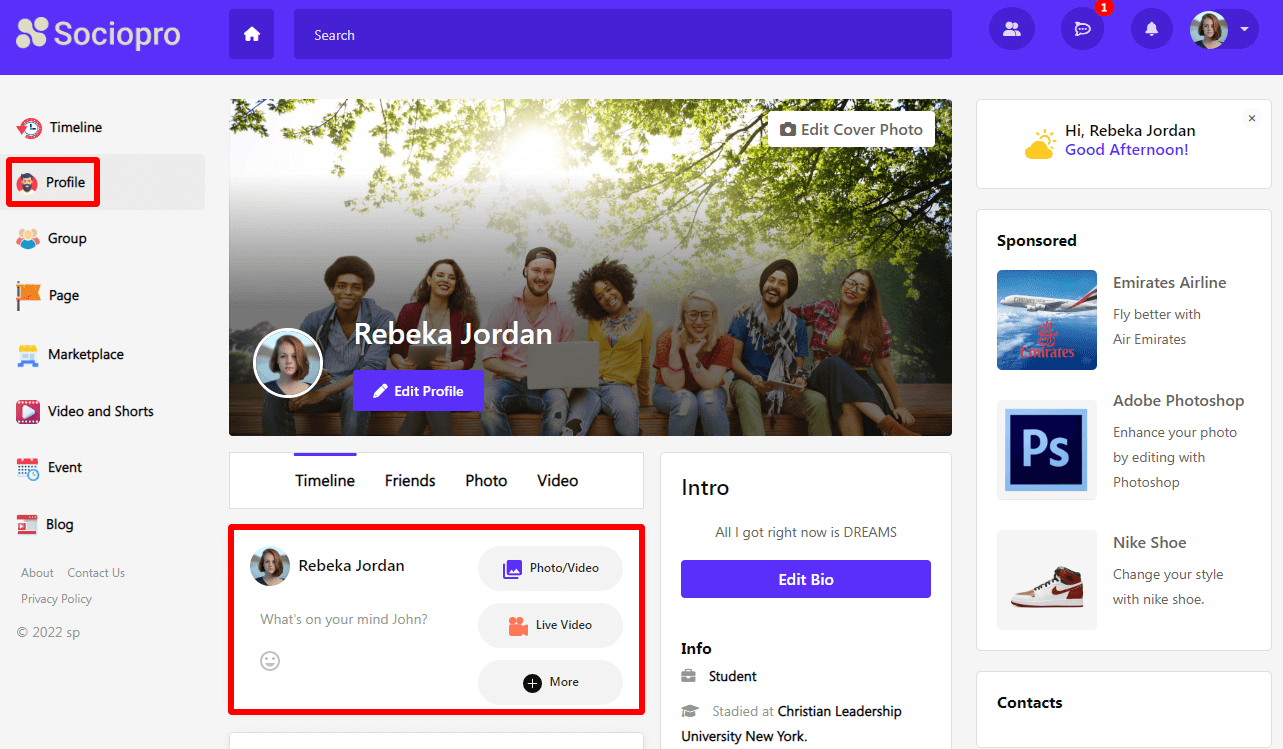Click the Search input field
The image size is (1283, 749).
(622, 35)
